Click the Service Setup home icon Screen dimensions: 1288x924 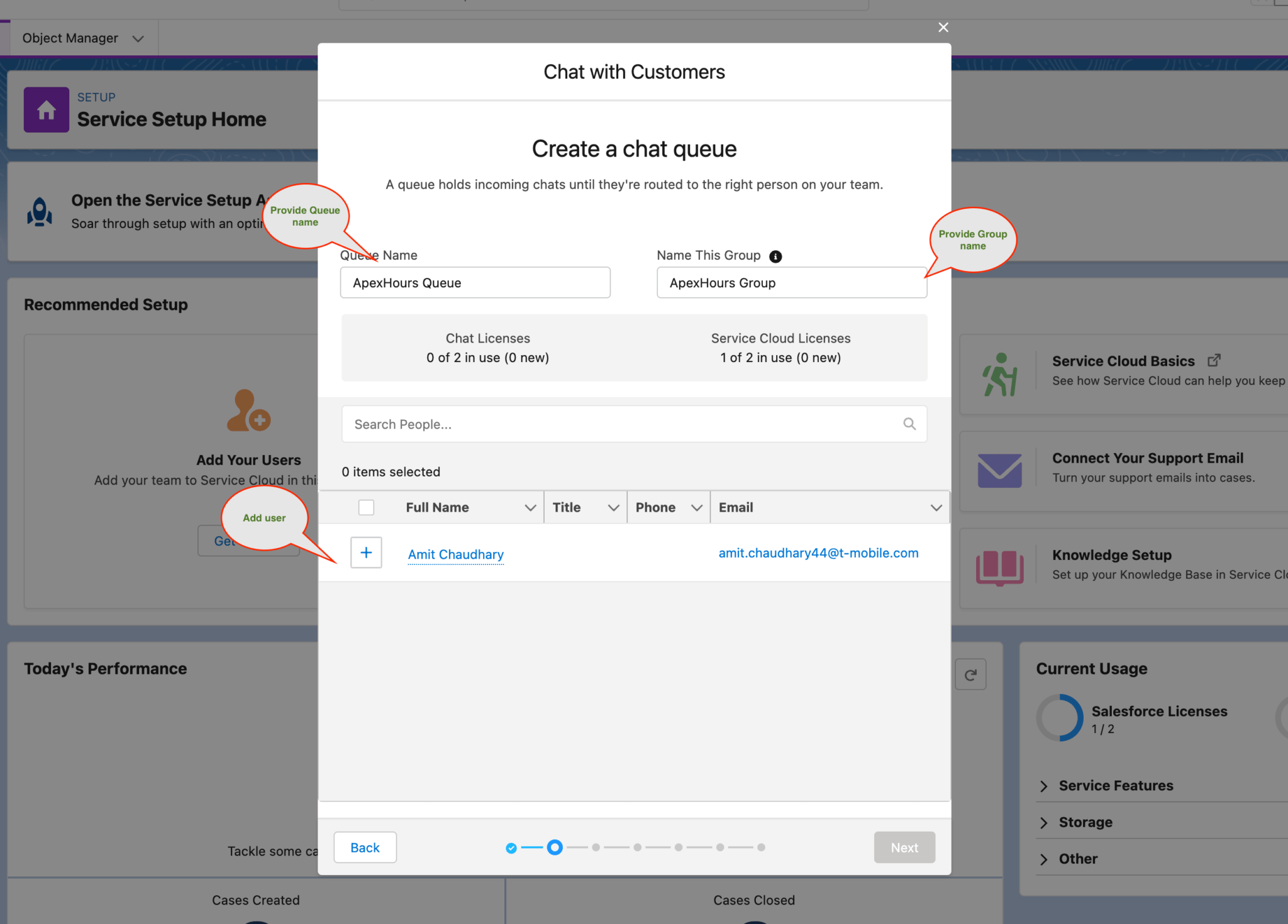(45, 109)
